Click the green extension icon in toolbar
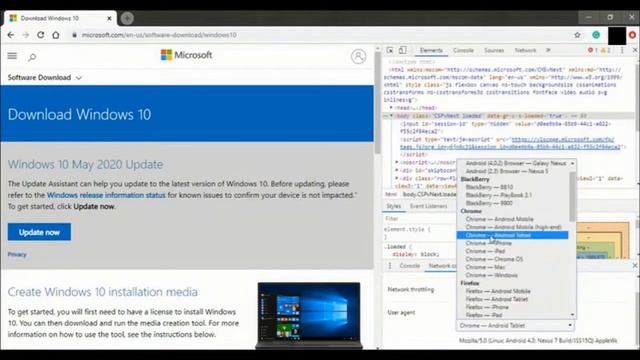The height and width of the screenshot is (360, 640). pos(596,35)
